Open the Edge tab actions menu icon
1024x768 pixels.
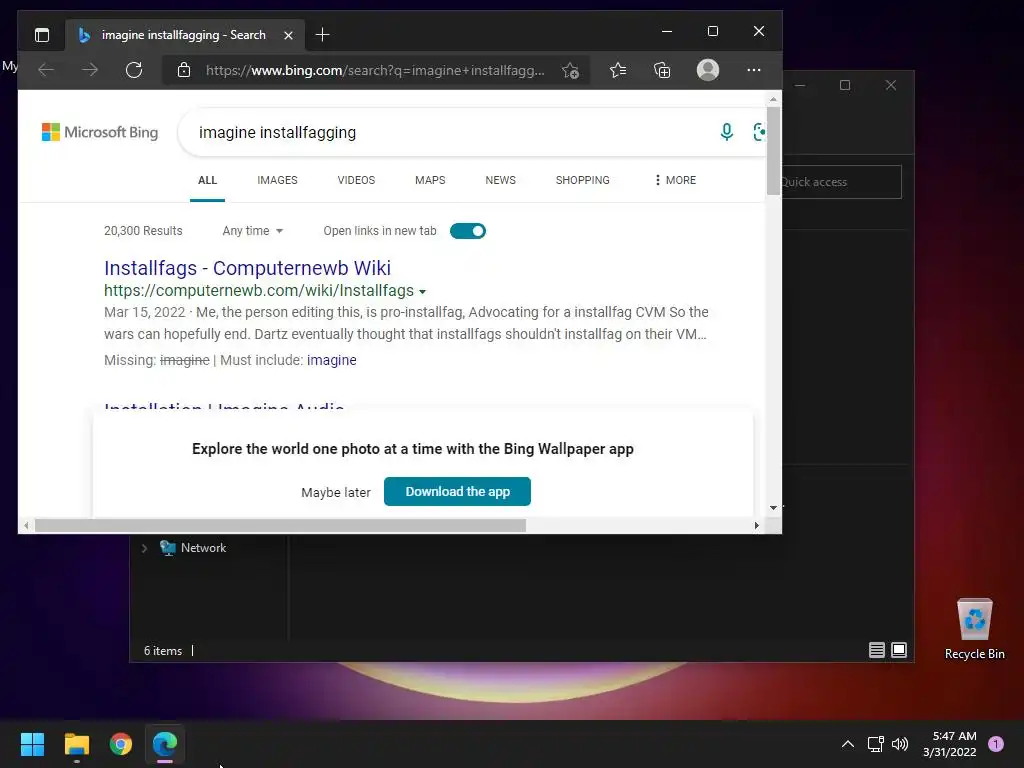coord(42,35)
